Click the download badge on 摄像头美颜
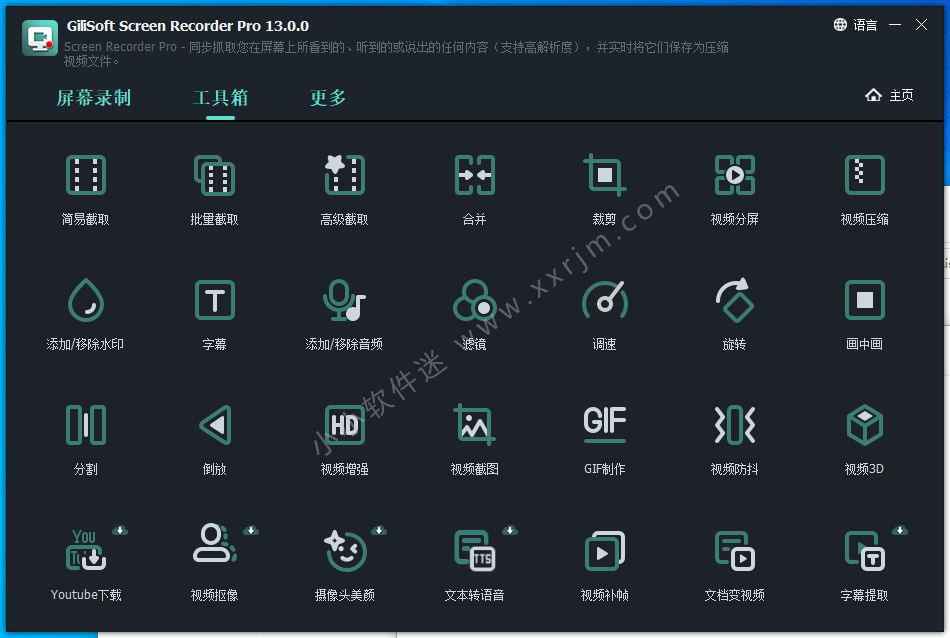 [x=379, y=531]
